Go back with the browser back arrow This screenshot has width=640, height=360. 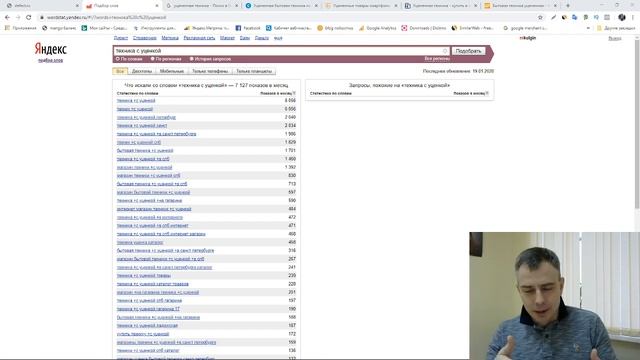point(7,18)
